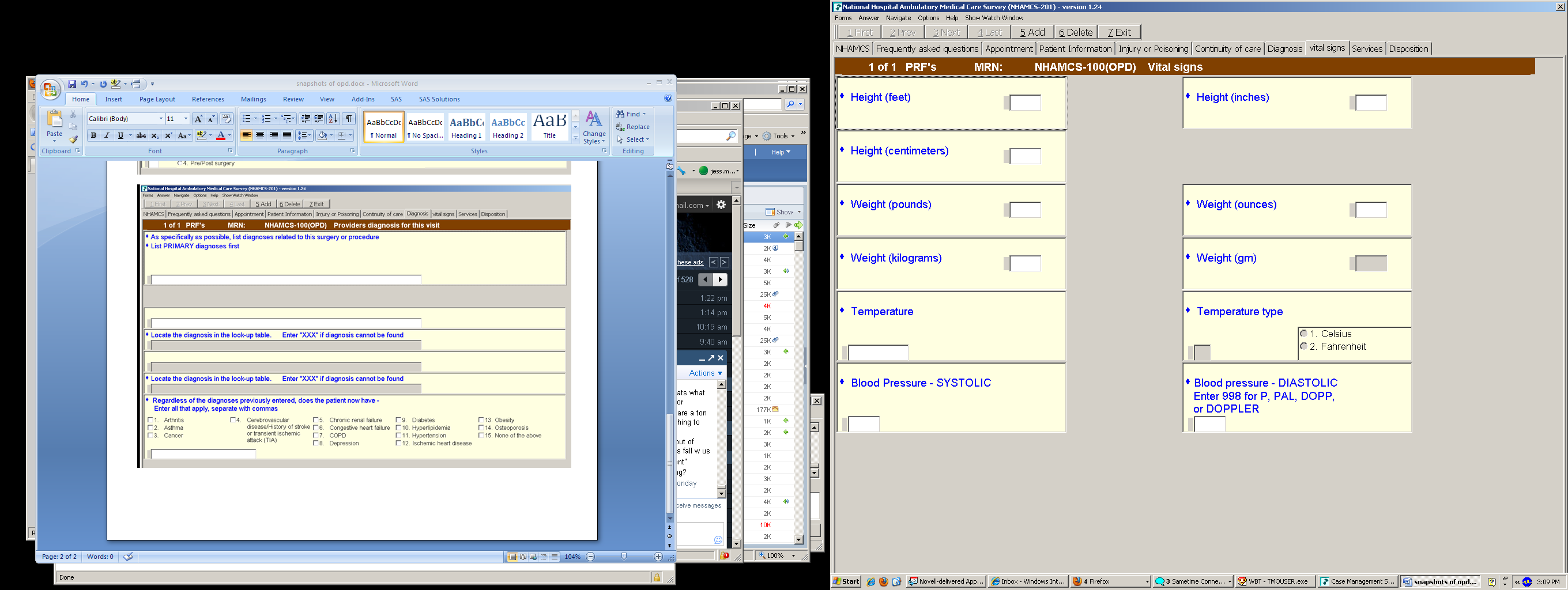Open the Calibri (Body) font name dropdown
Screen dimensions: 1568x590
(x=161, y=119)
